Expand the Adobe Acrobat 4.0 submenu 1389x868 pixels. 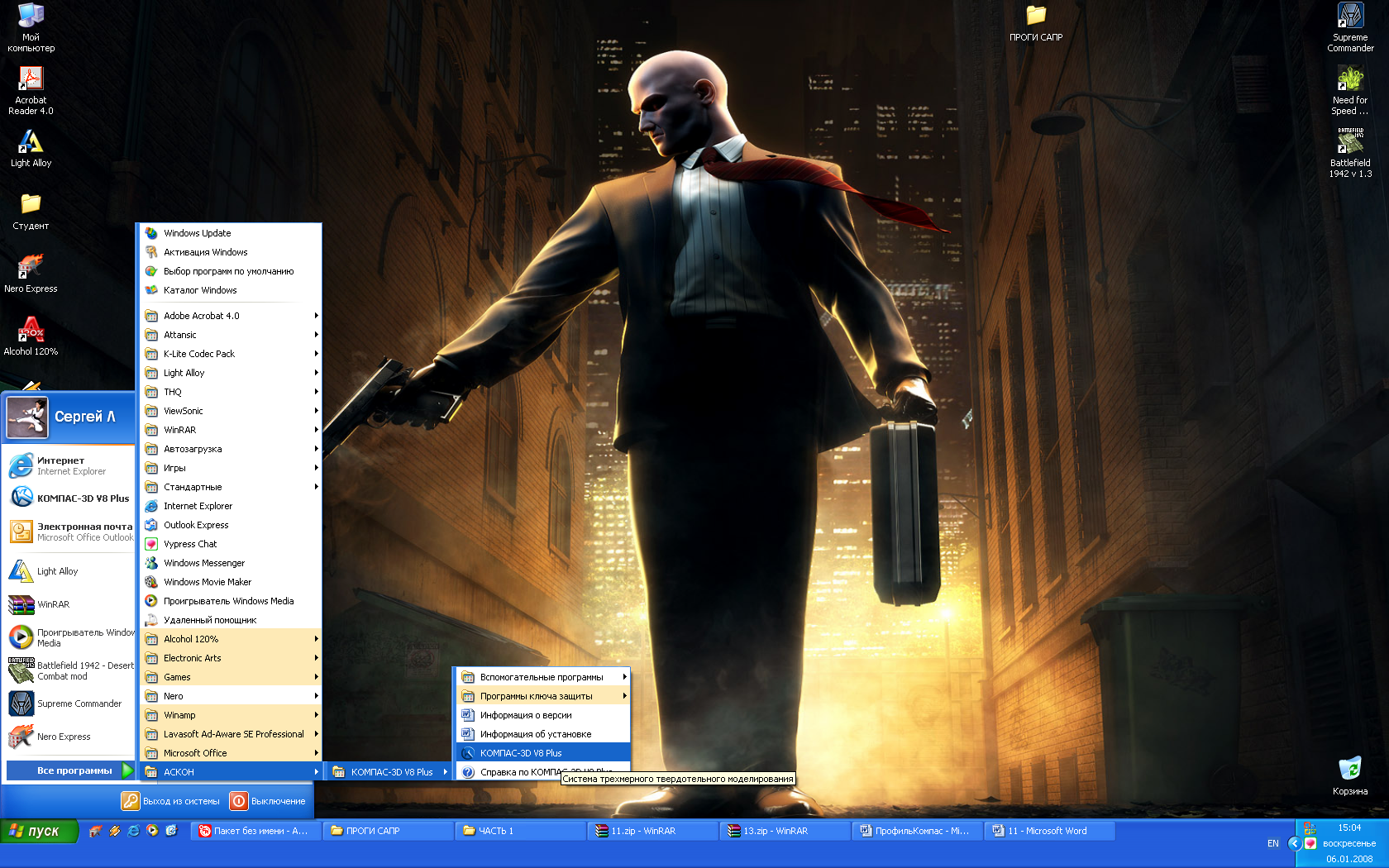click(x=231, y=316)
